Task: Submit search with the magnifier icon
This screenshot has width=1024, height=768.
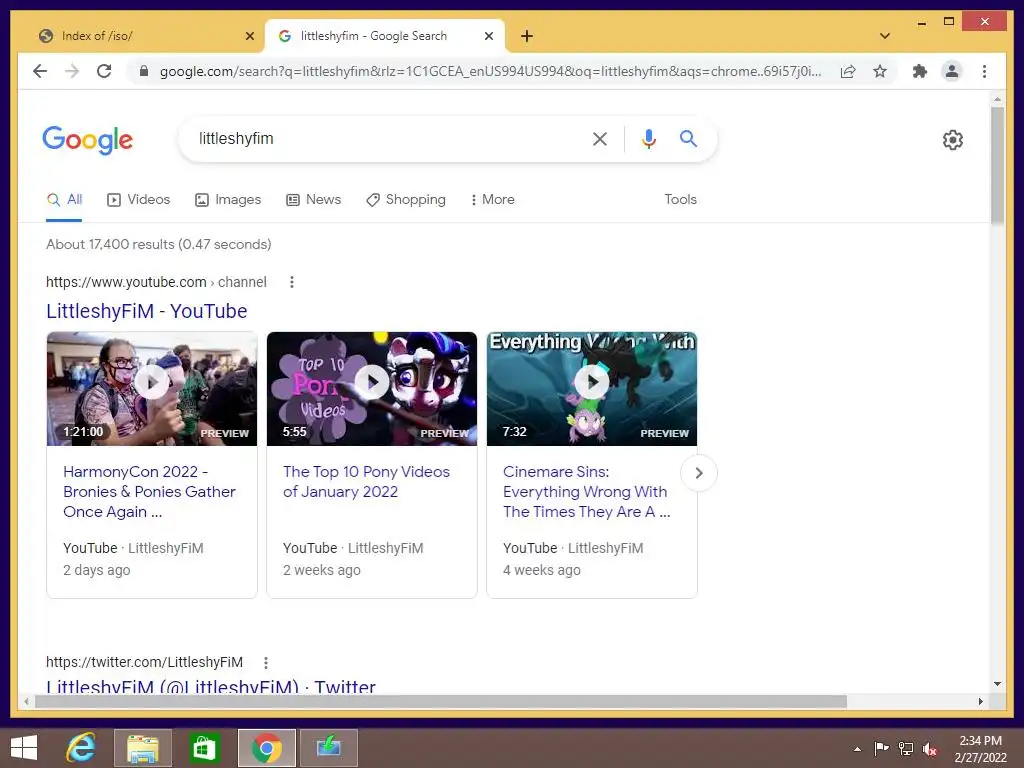Action: coord(688,138)
